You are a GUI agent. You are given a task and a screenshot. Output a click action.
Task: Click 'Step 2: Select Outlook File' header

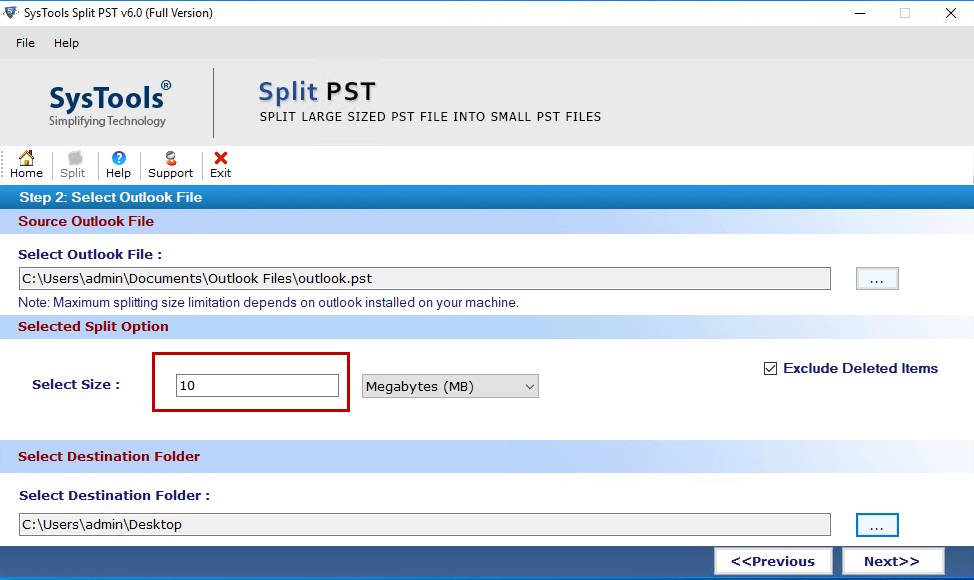111,197
